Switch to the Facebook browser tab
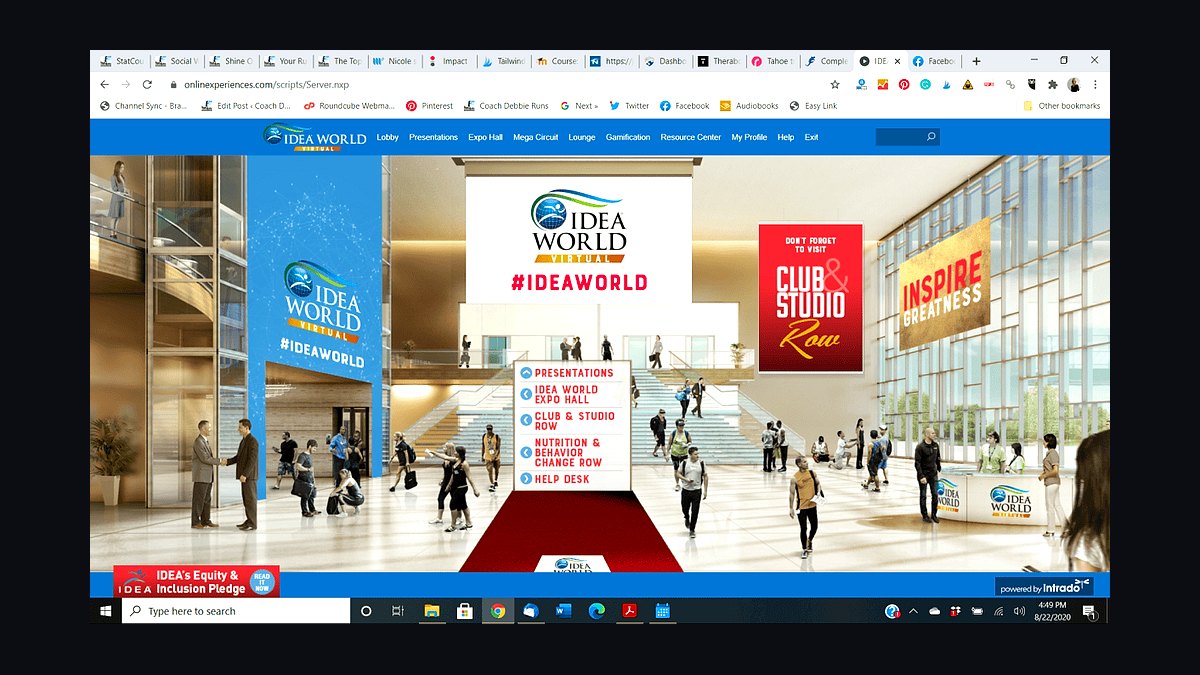This screenshot has width=1200, height=675. (x=936, y=61)
